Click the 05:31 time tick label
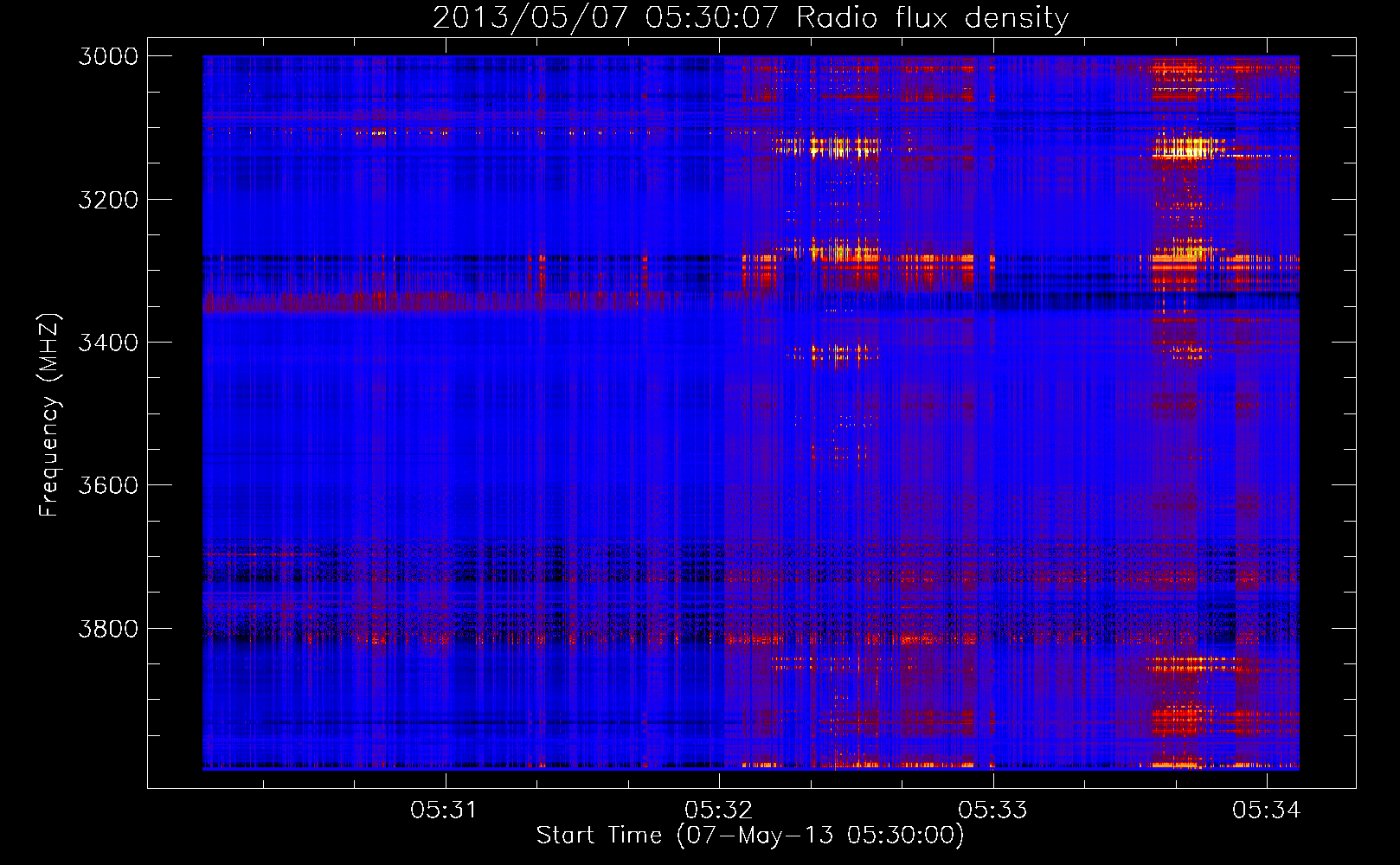Image resolution: width=1400 pixels, height=865 pixels. tap(444, 811)
